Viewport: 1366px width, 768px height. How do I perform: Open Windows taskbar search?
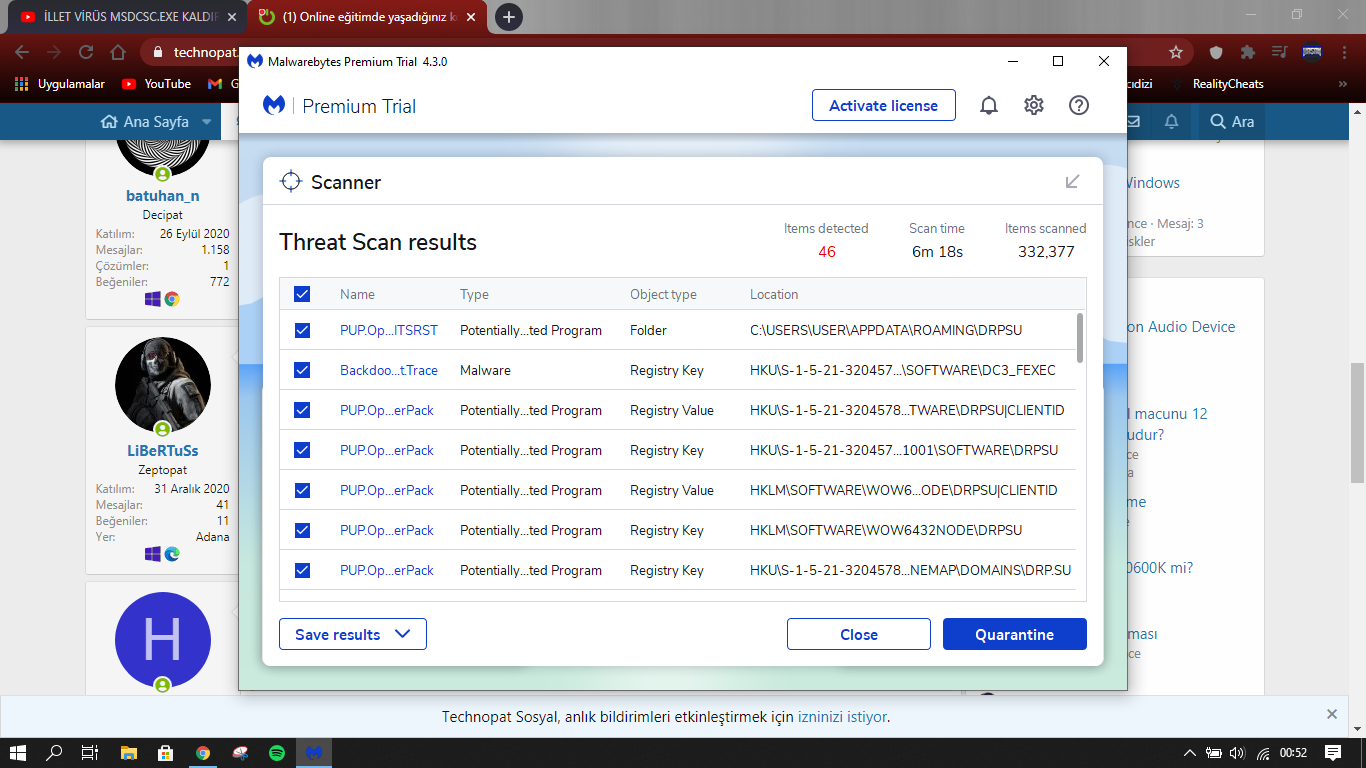pos(54,753)
